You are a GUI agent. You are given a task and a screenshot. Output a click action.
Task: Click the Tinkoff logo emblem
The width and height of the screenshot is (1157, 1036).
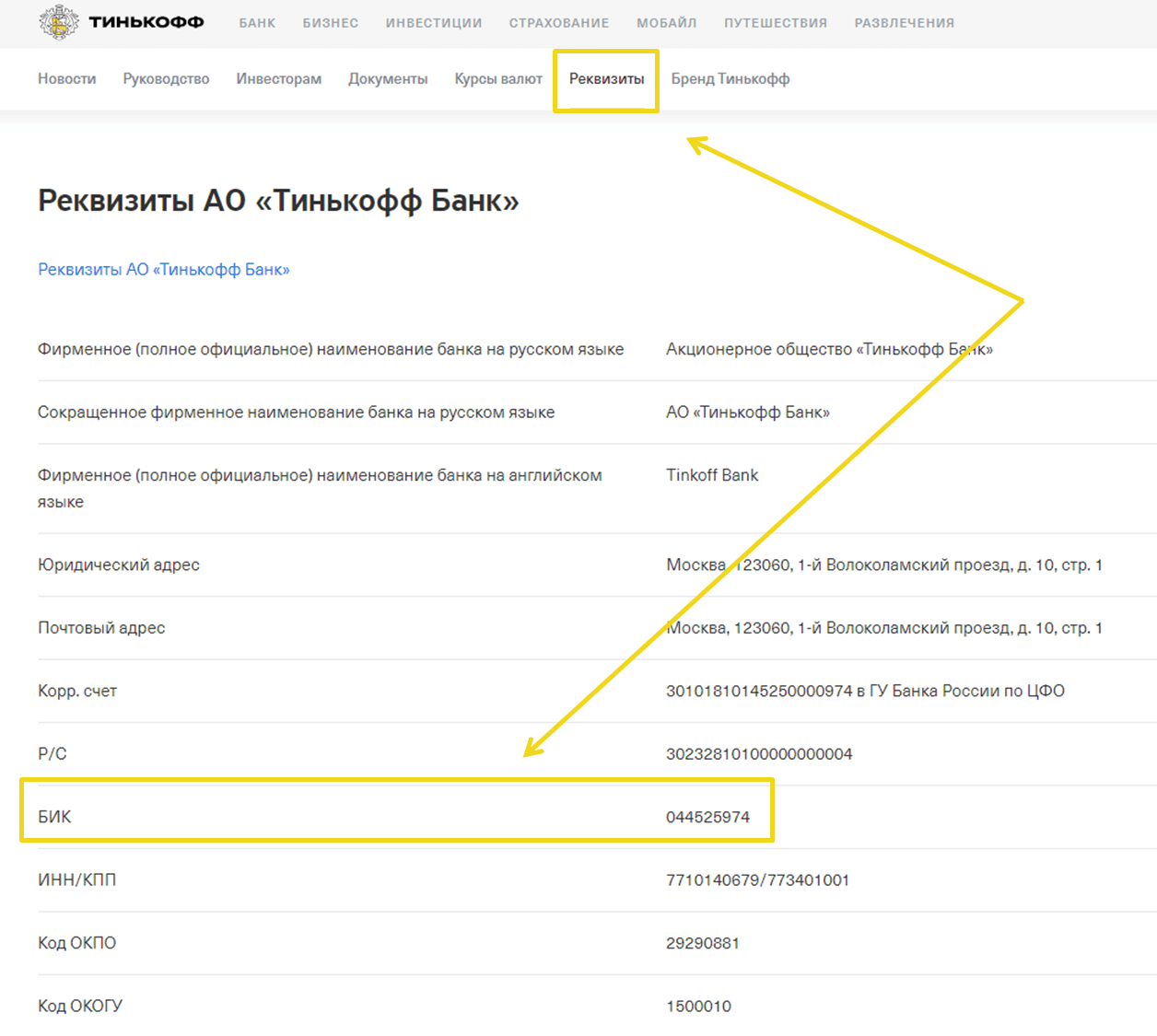tap(59, 22)
